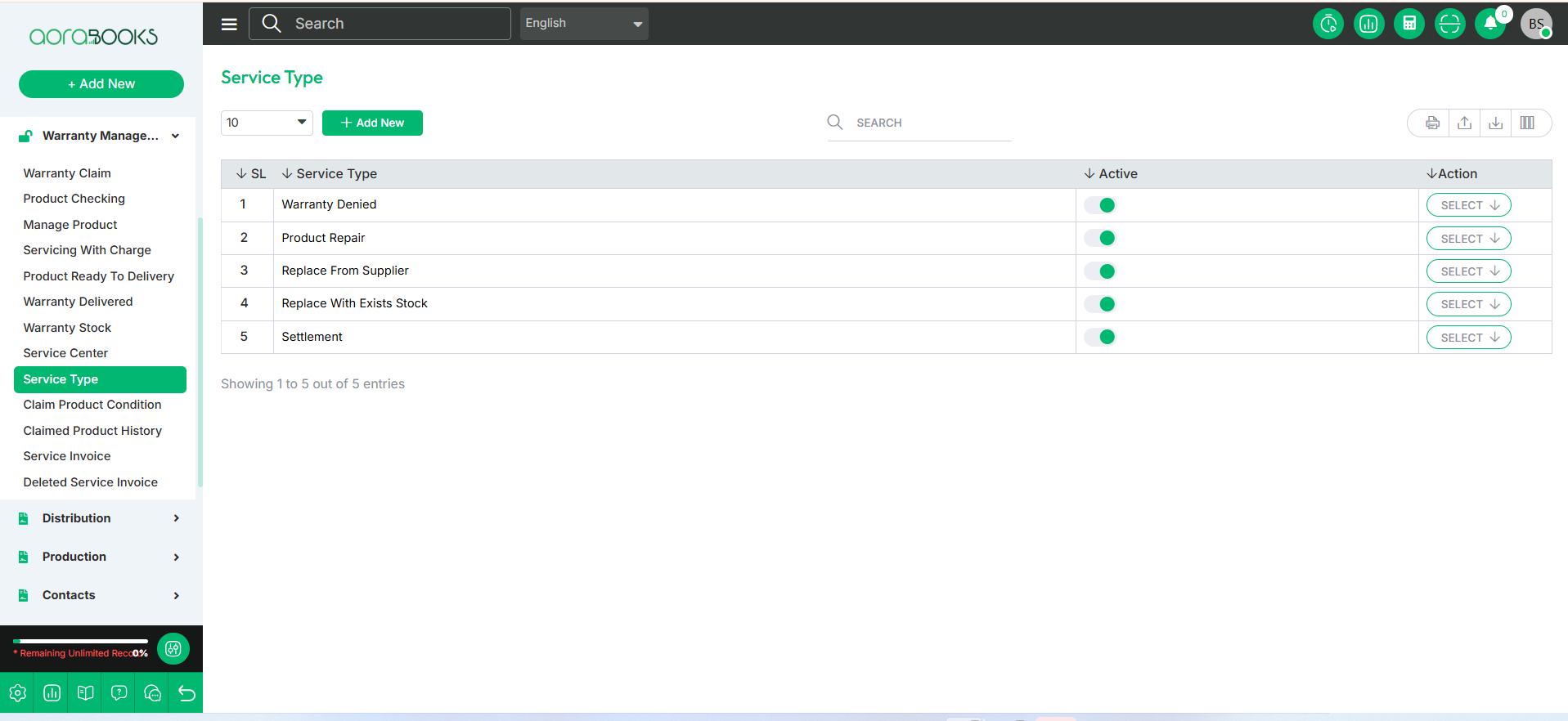Go to Claimed Product History page
The image size is (1568, 721).
coord(92,431)
